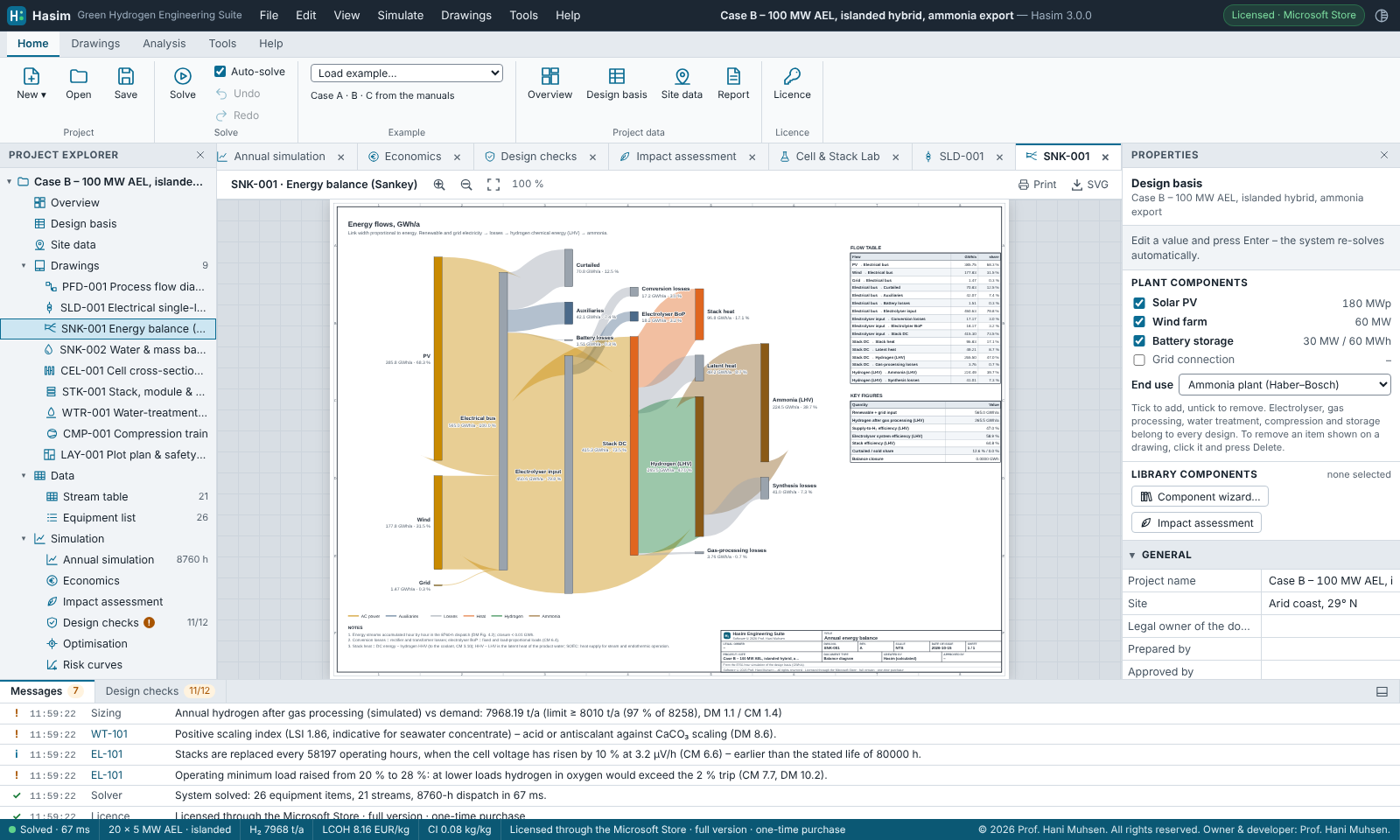Collapse the Drawings tree node
1400x840 pixels.
tap(24, 266)
